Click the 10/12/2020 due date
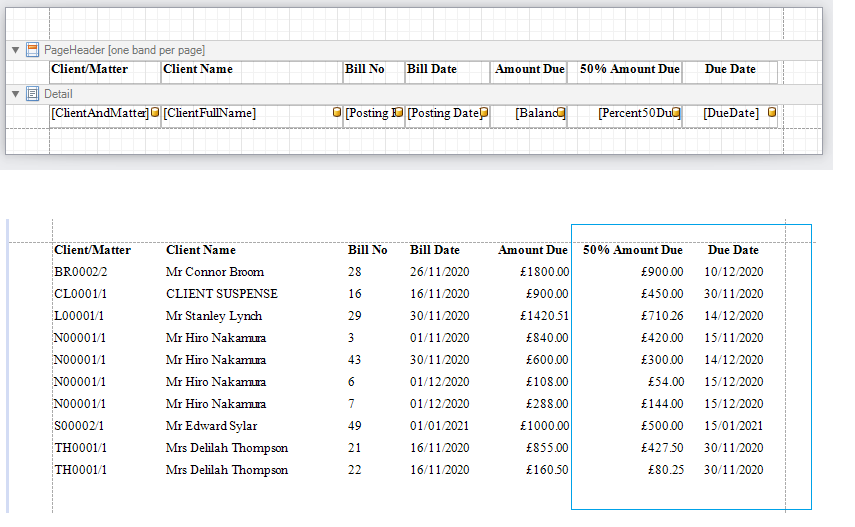The width and height of the screenshot is (855, 527). pyautogui.click(x=733, y=272)
